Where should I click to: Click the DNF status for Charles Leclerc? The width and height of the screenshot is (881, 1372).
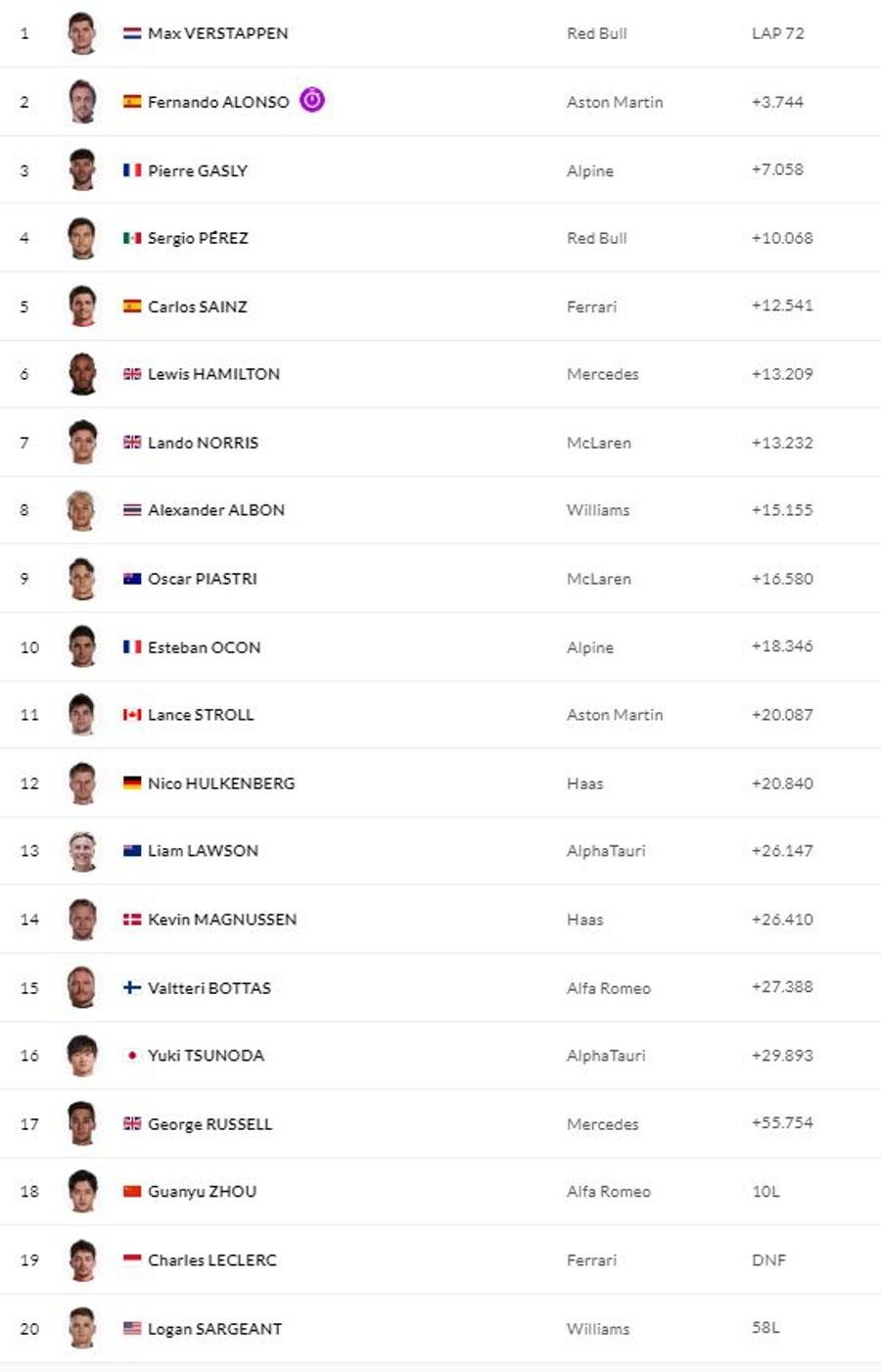(x=768, y=1260)
